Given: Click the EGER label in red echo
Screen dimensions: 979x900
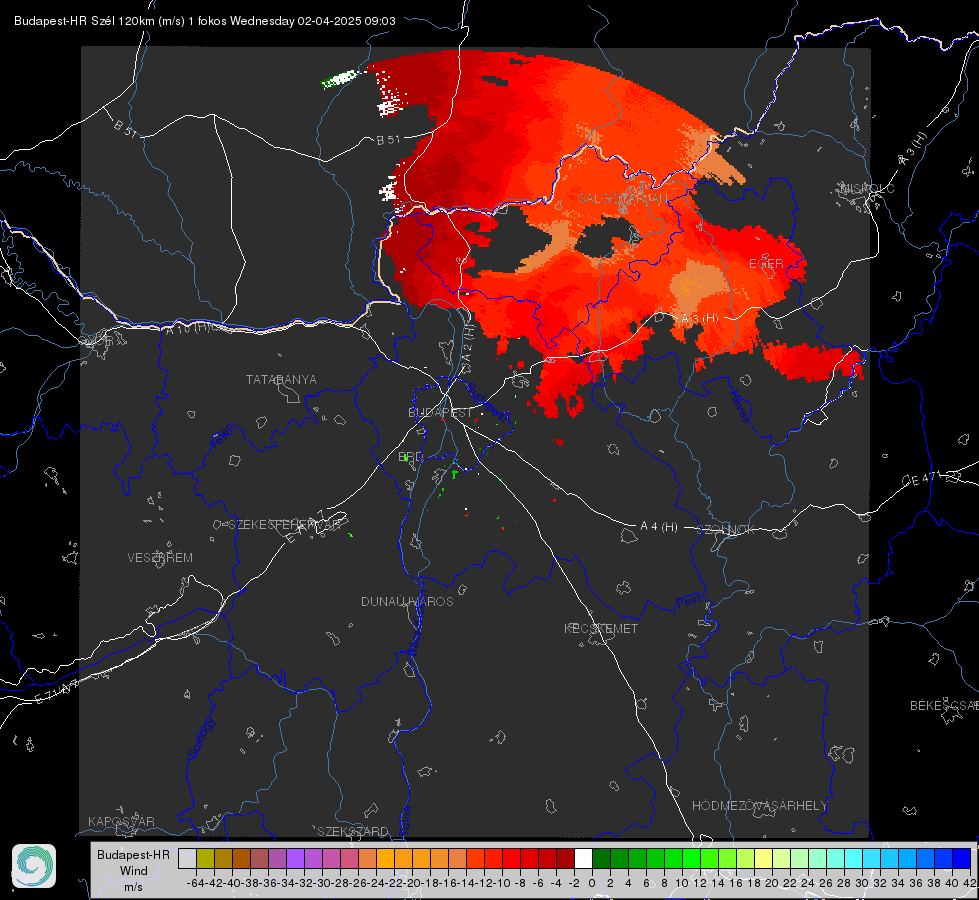Looking at the screenshot, I should pyautogui.click(x=766, y=264).
